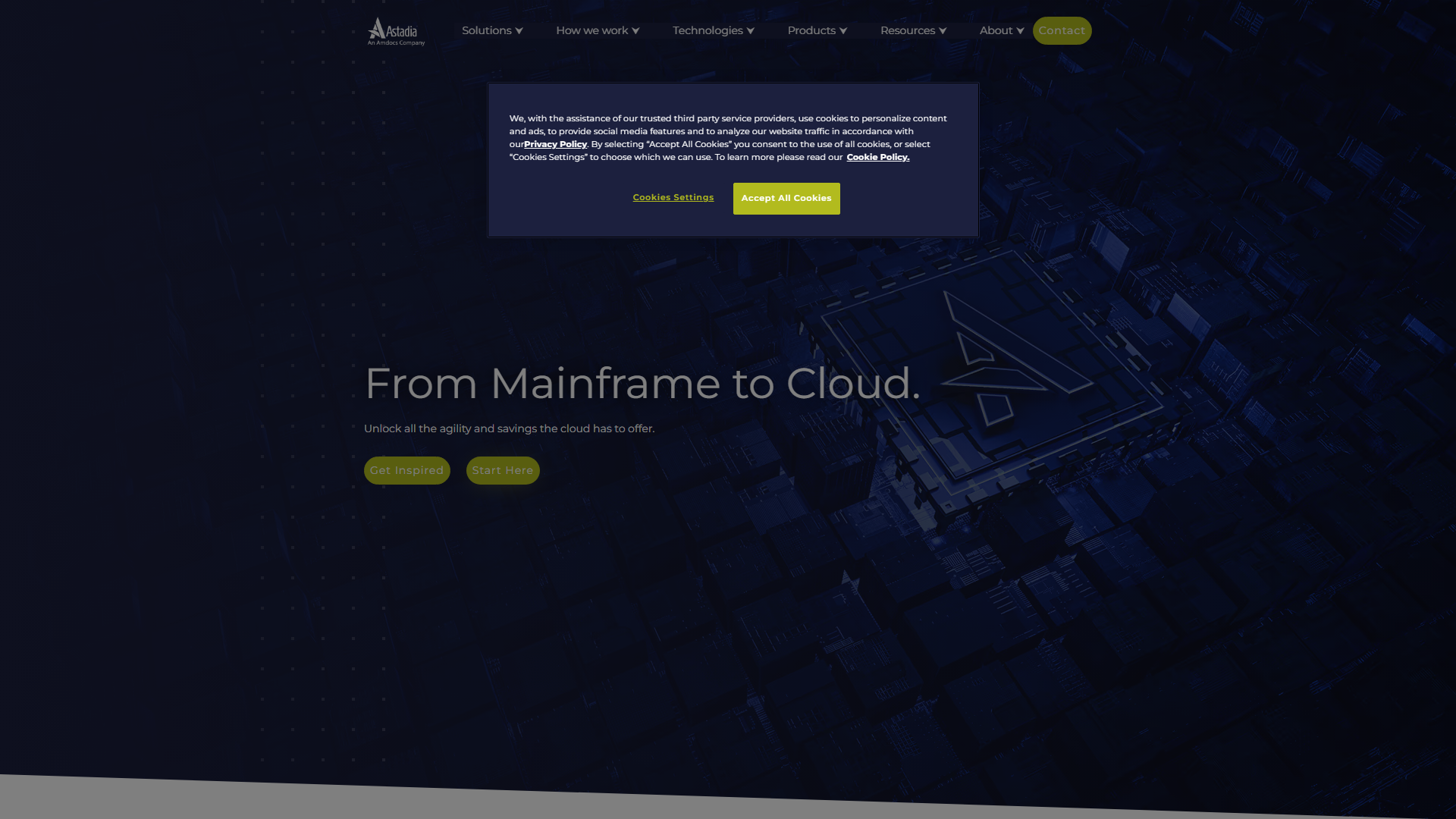This screenshot has height=819, width=1456.
Task: Expand the Solutions dropdown arrow
Action: tap(519, 31)
